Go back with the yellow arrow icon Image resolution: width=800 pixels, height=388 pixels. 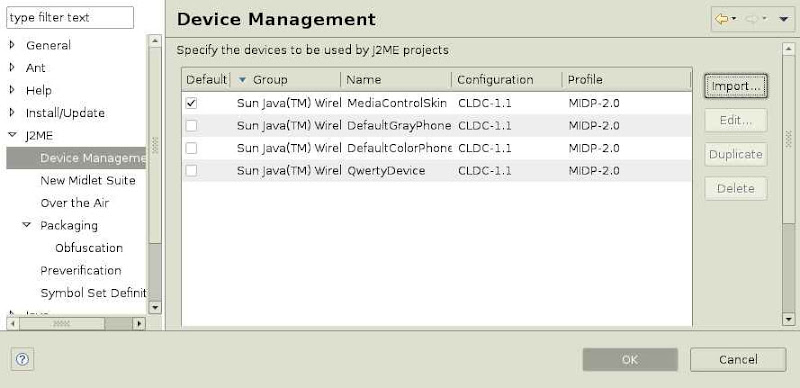721,19
